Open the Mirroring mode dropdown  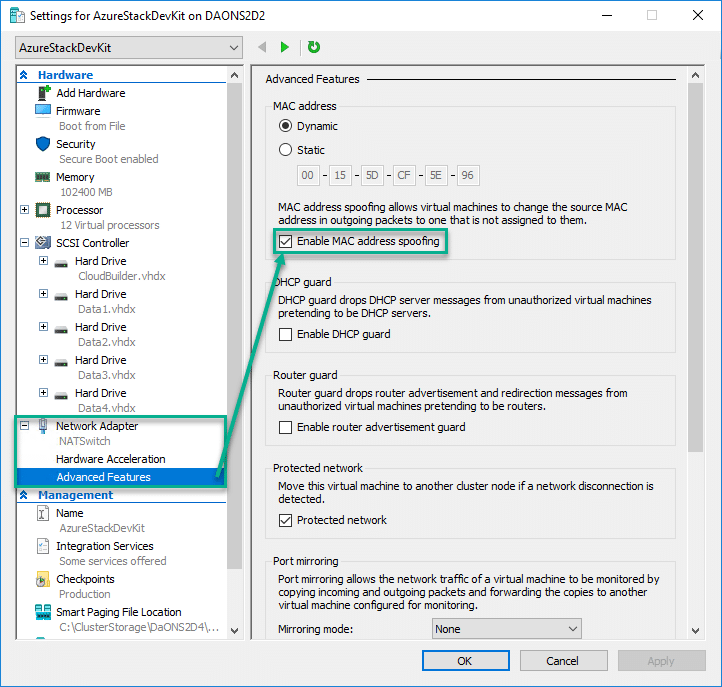click(x=507, y=629)
